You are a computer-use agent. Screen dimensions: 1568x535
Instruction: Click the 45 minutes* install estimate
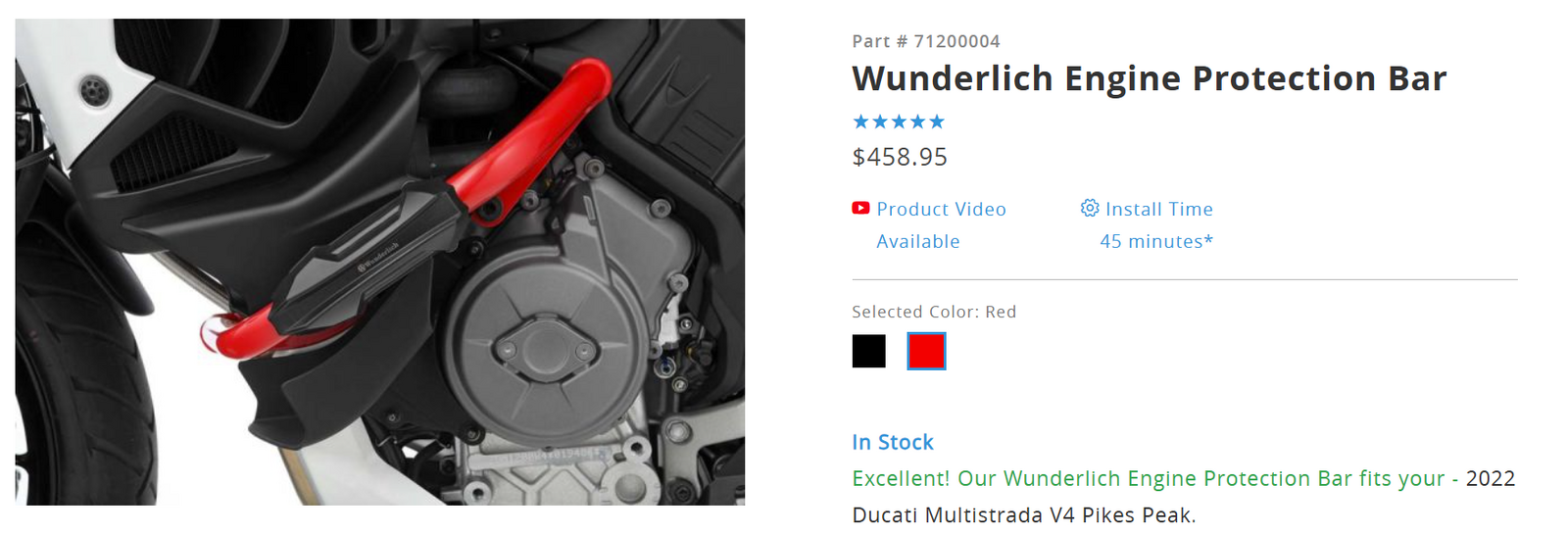(x=1156, y=241)
